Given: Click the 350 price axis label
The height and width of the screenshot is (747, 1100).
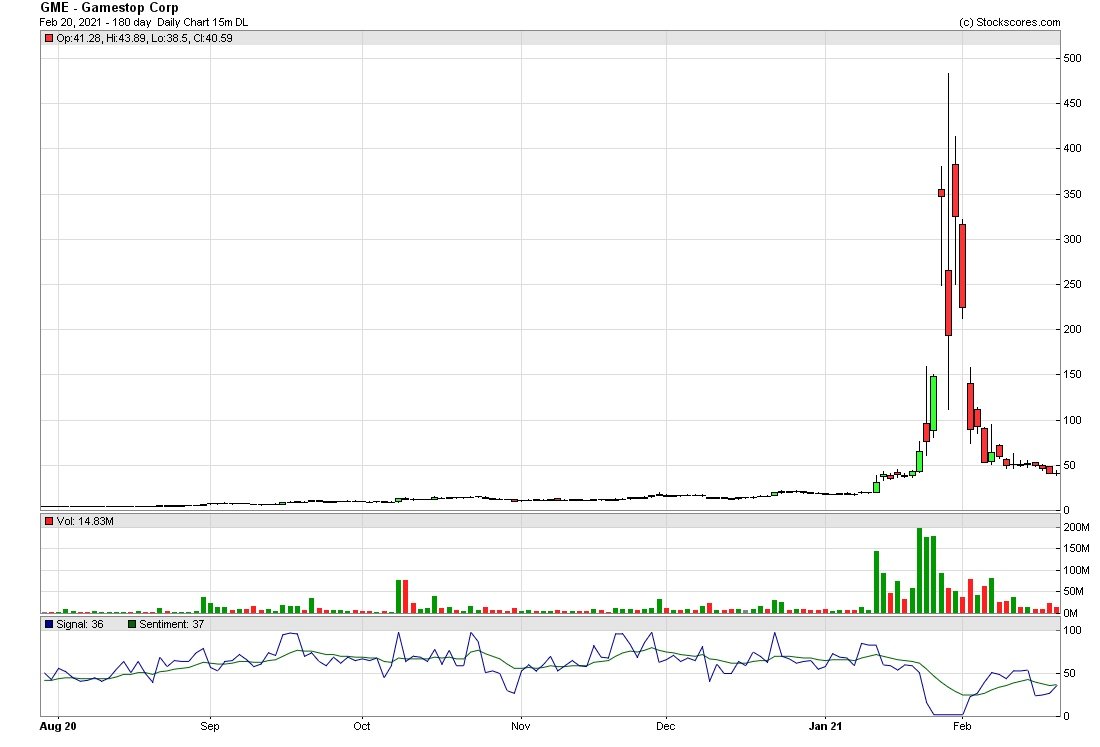Looking at the screenshot, I should [x=1072, y=194].
